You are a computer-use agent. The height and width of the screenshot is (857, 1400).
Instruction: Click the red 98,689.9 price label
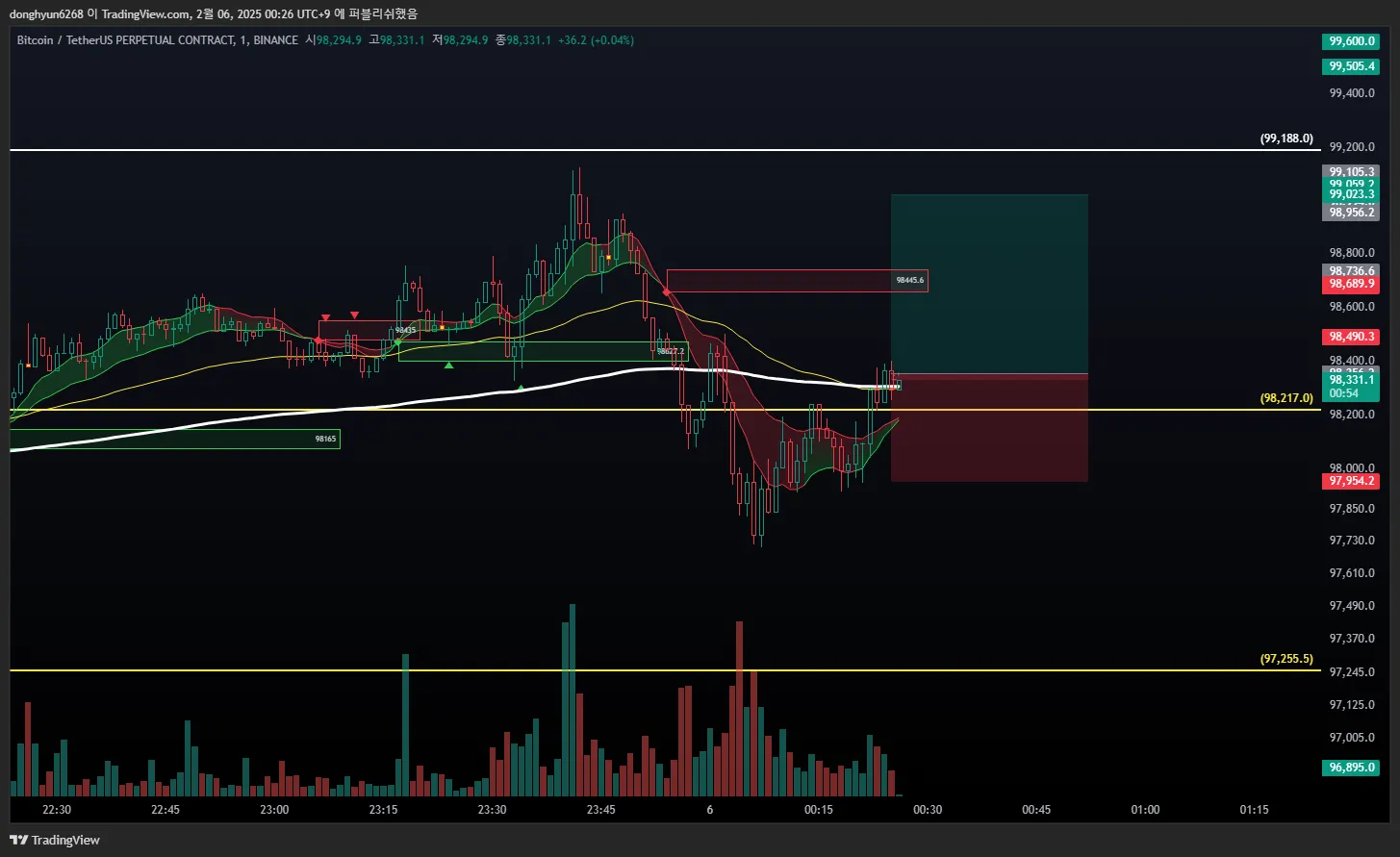click(1351, 285)
